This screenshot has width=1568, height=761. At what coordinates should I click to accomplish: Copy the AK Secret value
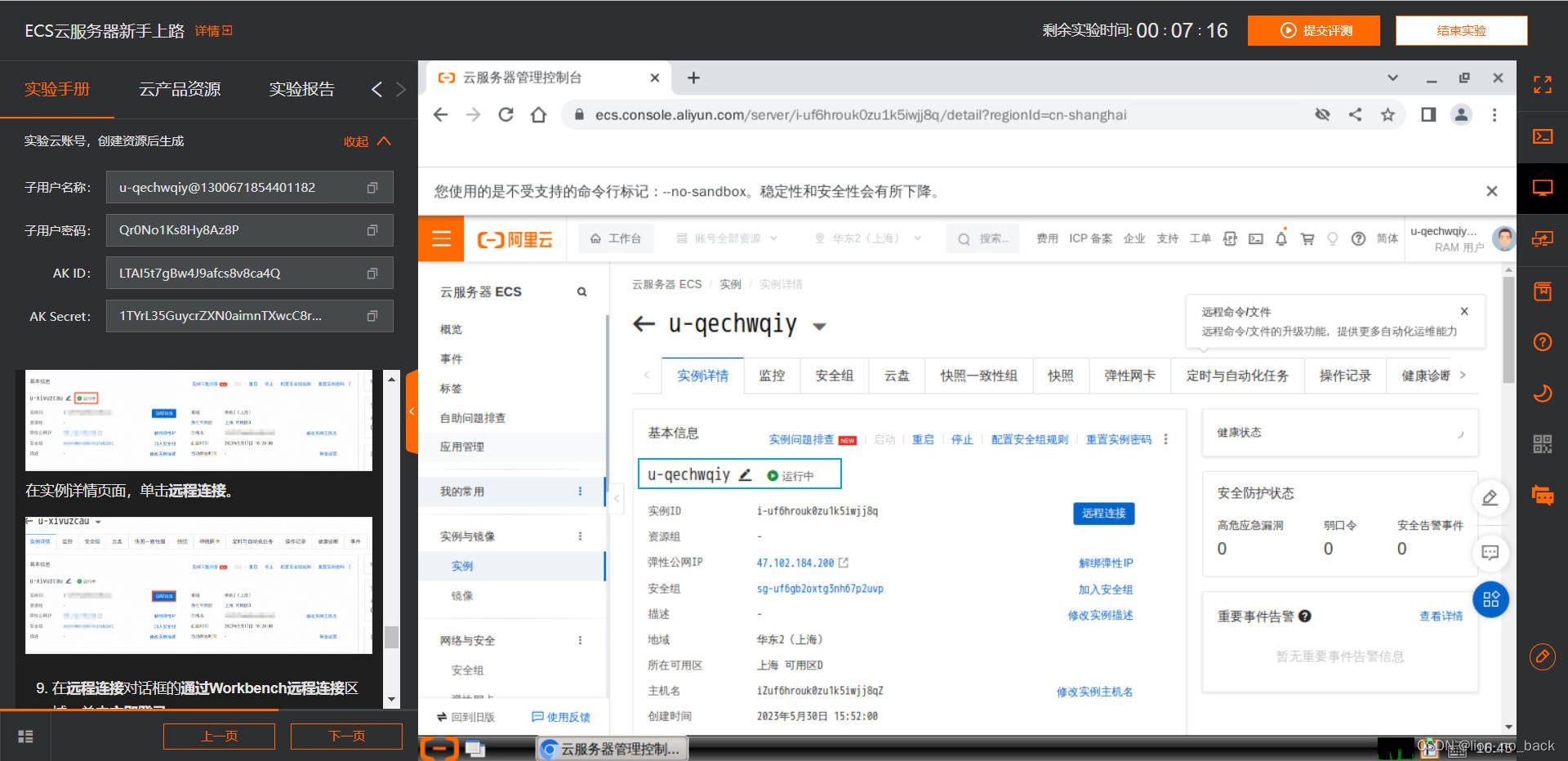coord(372,316)
